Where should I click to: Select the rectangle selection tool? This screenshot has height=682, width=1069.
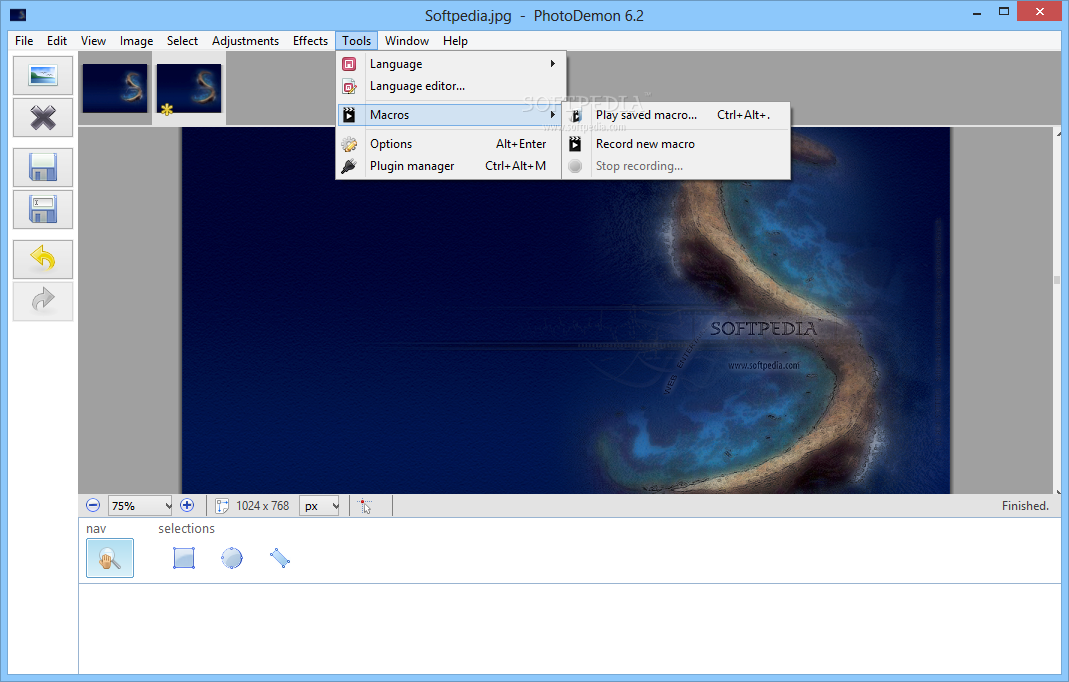click(184, 558)
